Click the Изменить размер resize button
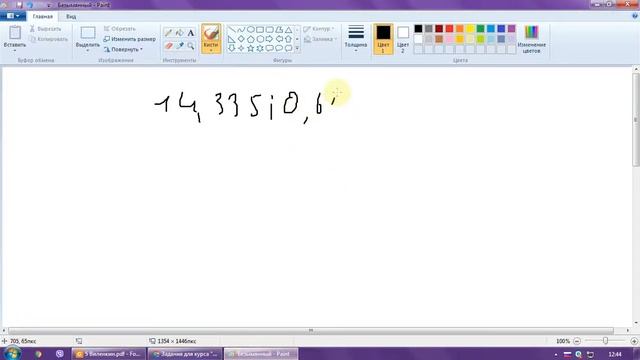 [129, 39]
